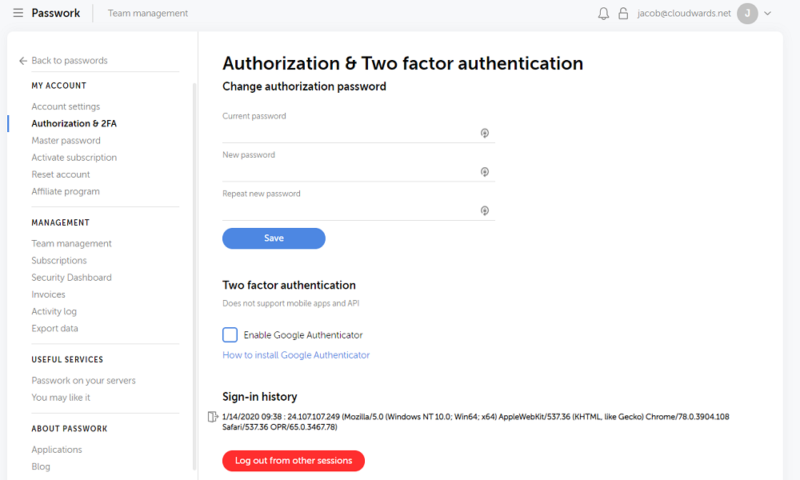This screenshot has height=480, width=800.
Task: Click back arrow to passwords
Action: tap(23, 61)
